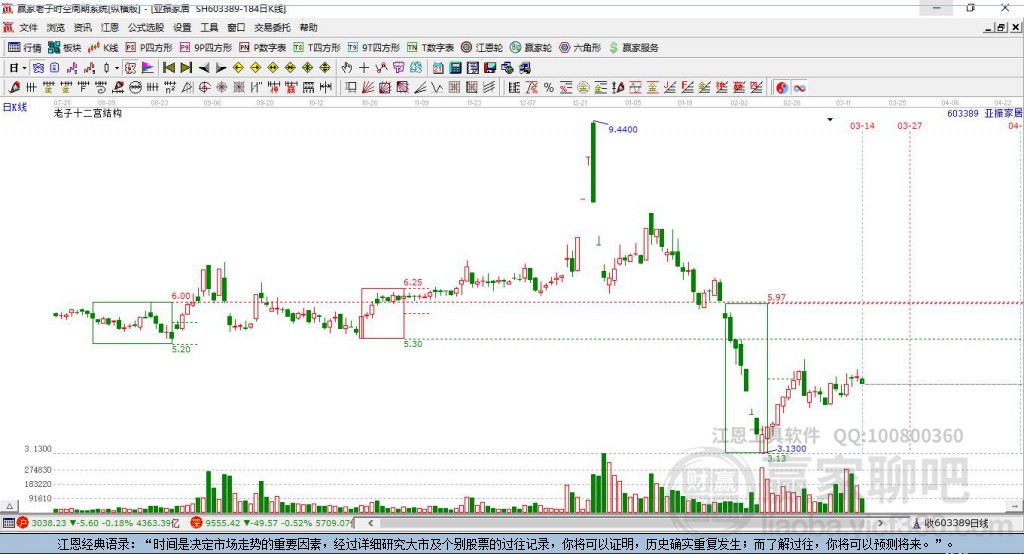Click the horizontal chart scrollbar track
1024x554 pixels.
pyautogui.click(x=627, y=523)
